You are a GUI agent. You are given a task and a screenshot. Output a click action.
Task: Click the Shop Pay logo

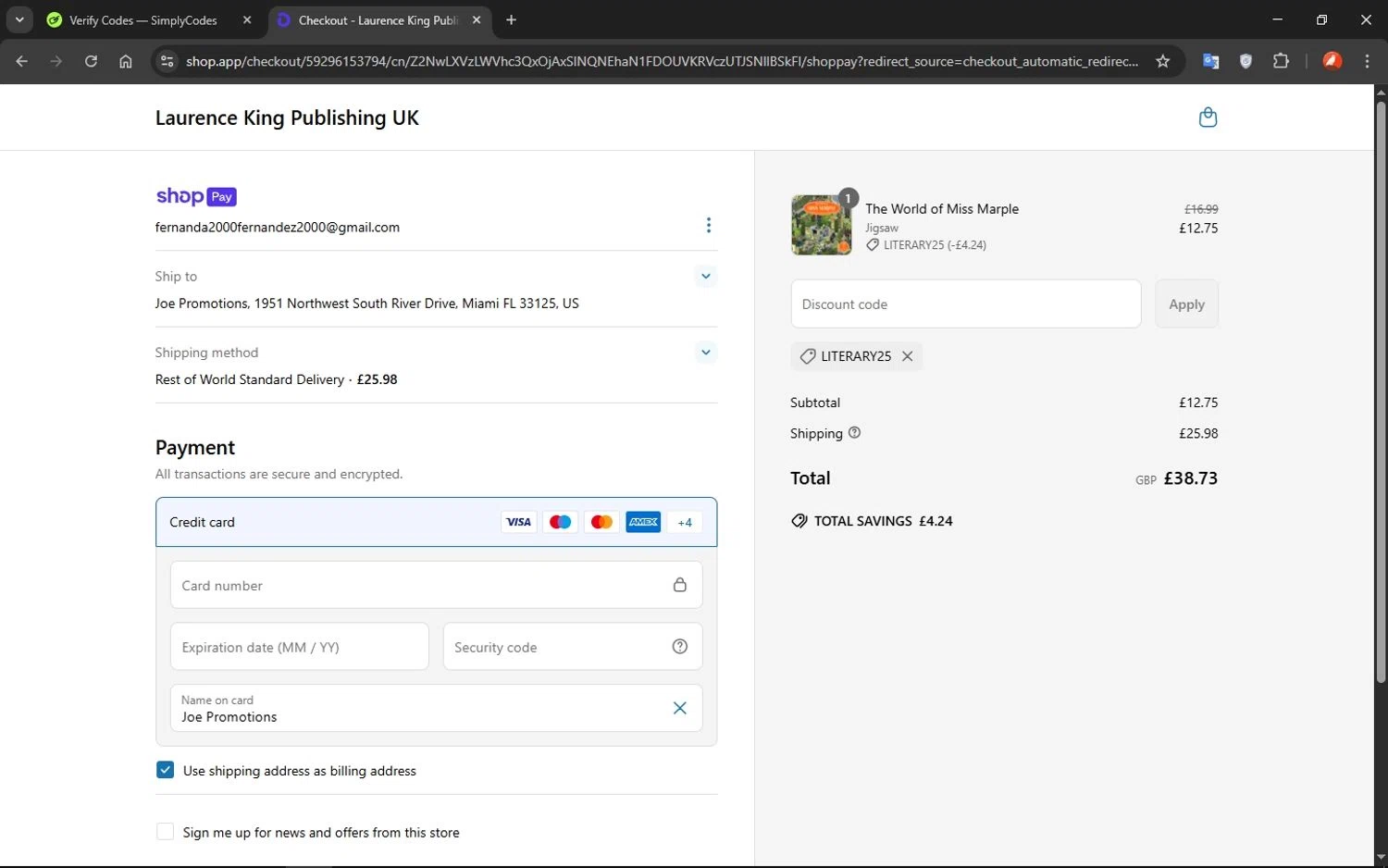[196, 196]
